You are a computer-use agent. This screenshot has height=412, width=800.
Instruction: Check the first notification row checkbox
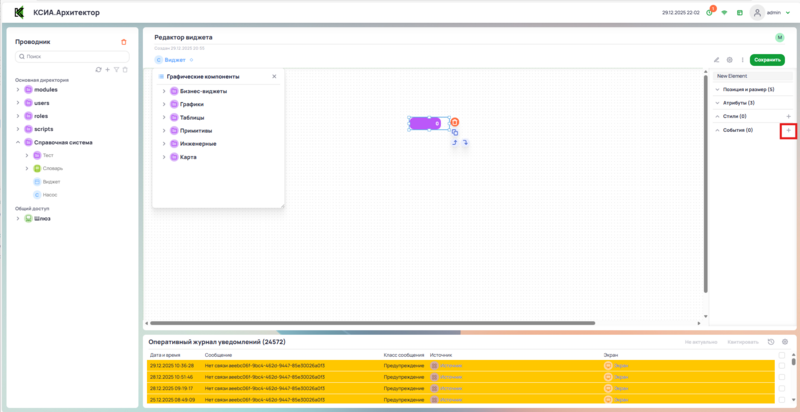[782, 366]
